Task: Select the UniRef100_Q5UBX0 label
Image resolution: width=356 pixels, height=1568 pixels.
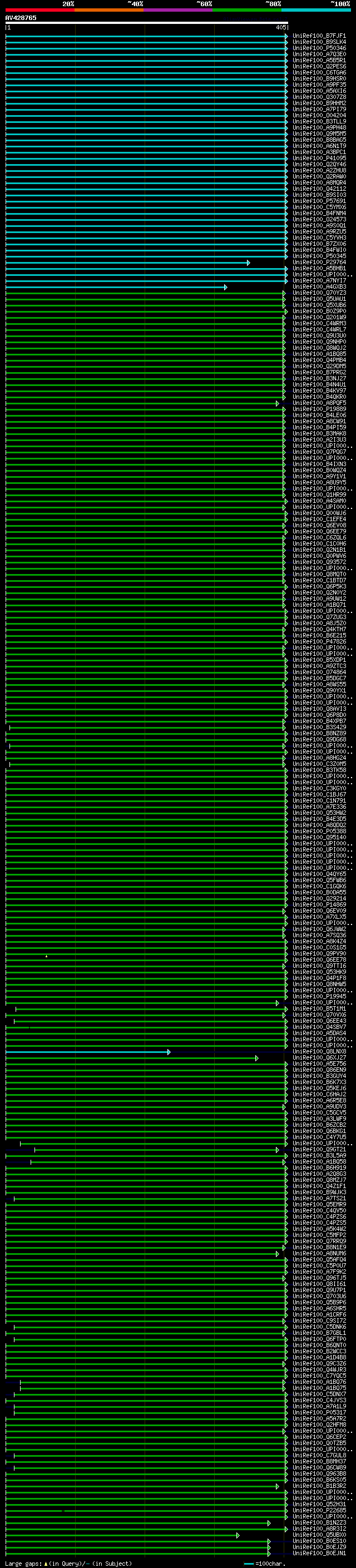Action: [x=319, y=1535]
